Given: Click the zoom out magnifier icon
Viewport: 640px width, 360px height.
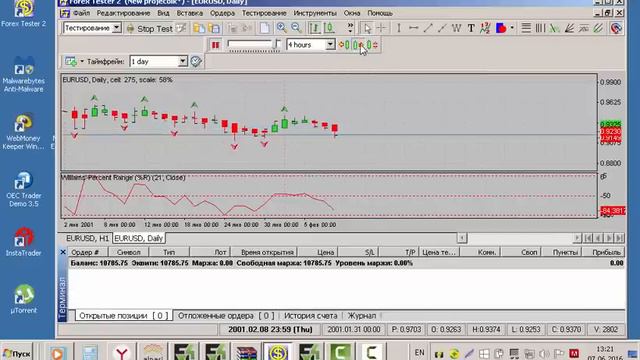Looking at the screenshot, I should pyautogui.click(x=296, y=28).
